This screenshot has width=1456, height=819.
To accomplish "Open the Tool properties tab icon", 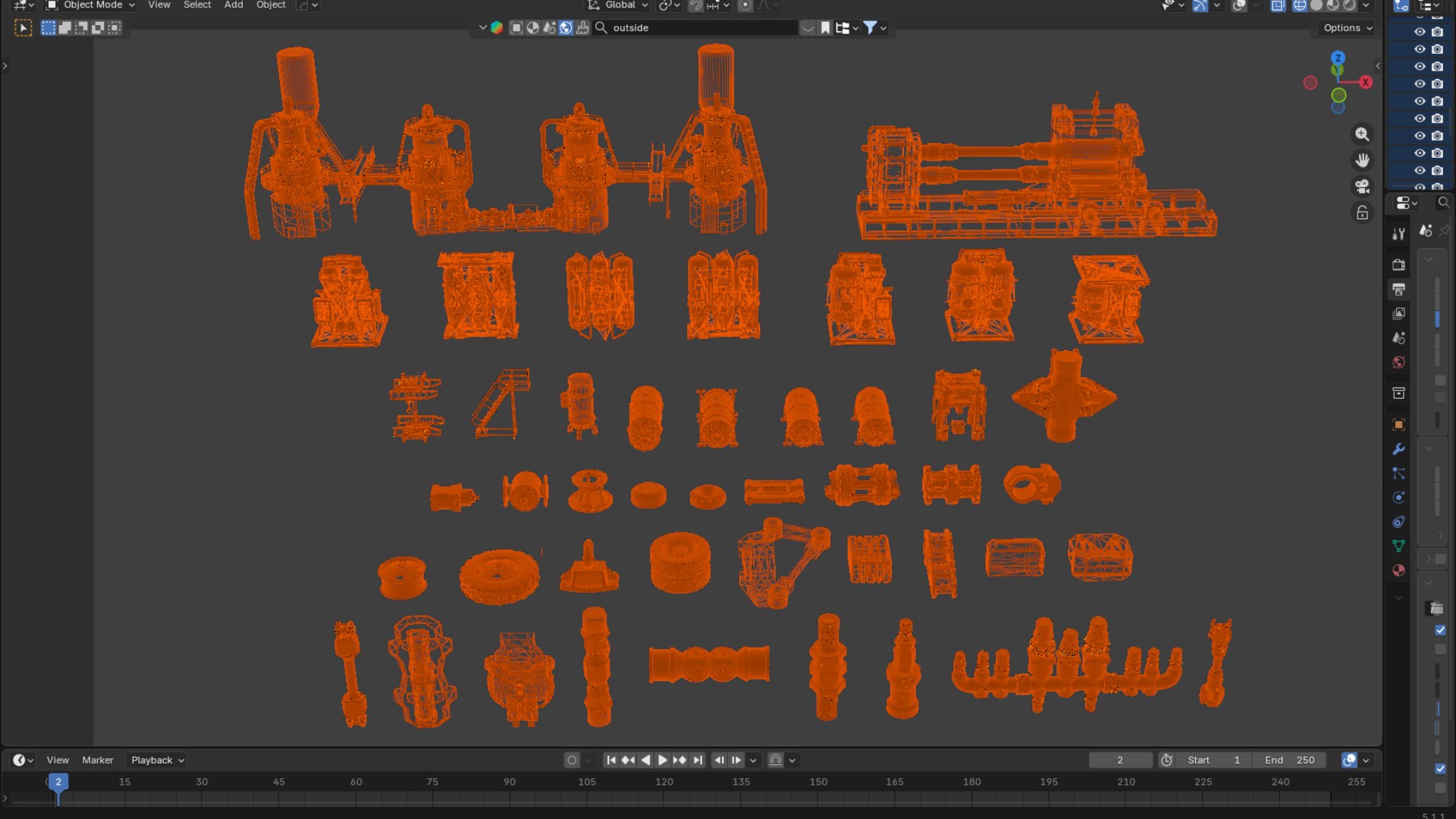I will [x=1398, y=234].
